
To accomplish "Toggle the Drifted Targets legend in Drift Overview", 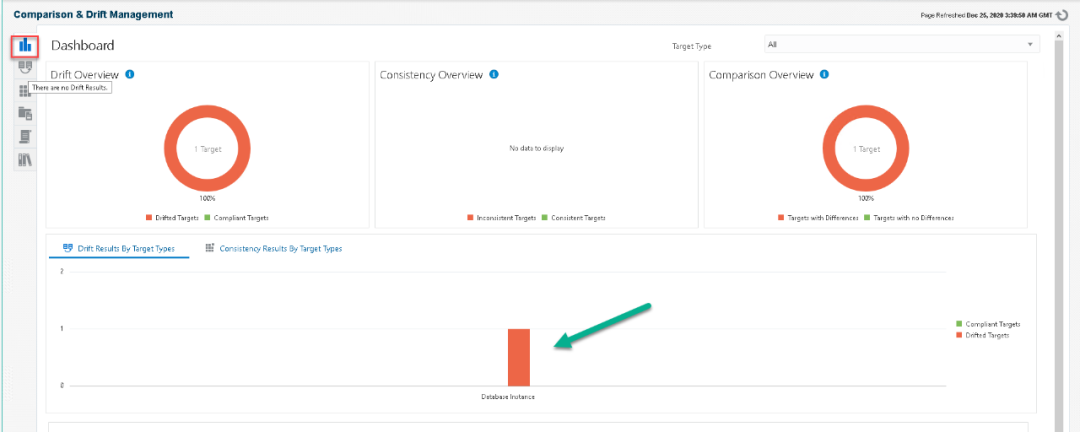I will pyautogui.click(x=172, y=218).
